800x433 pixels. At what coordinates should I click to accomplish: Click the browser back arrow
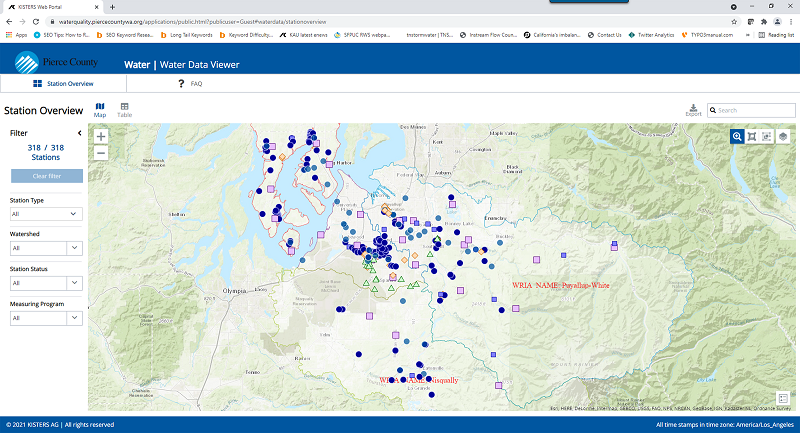click(x=9, y=21)
